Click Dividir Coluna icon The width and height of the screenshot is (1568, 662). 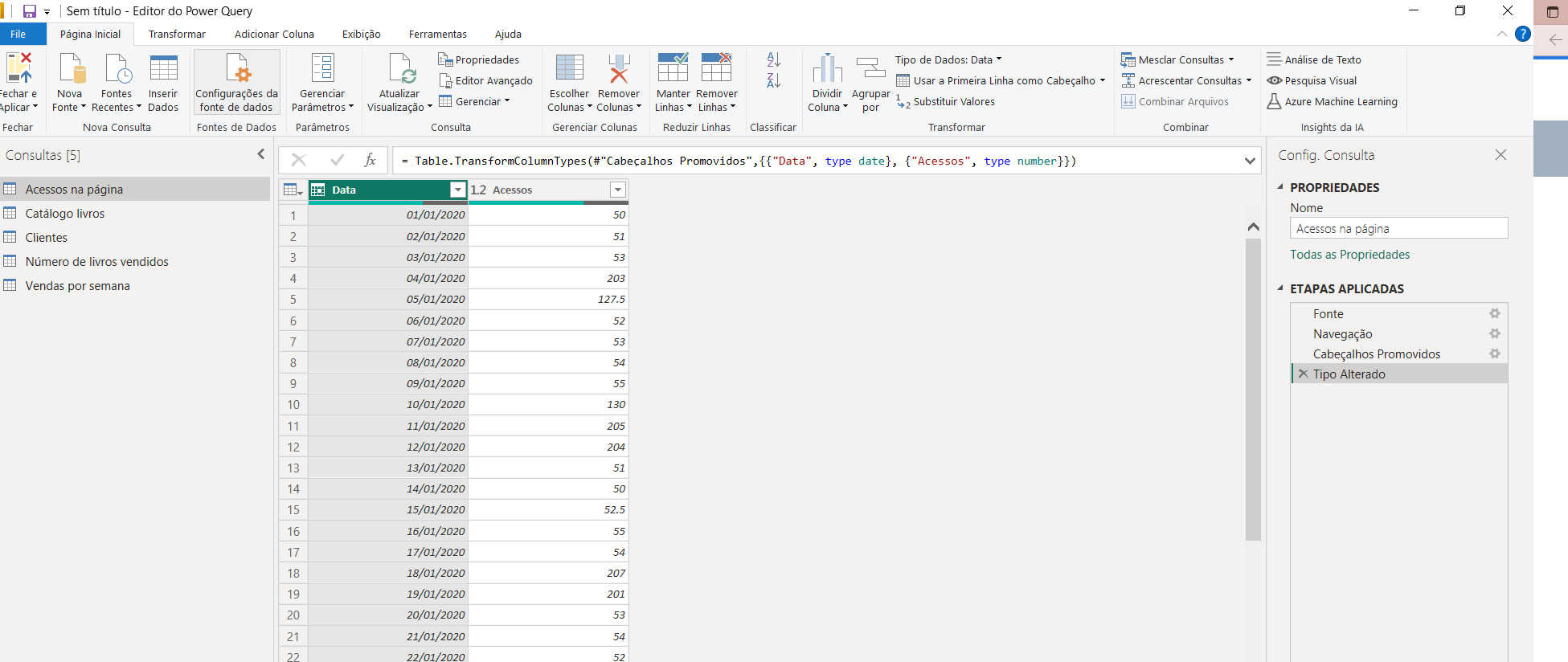[x=827, y=69]
